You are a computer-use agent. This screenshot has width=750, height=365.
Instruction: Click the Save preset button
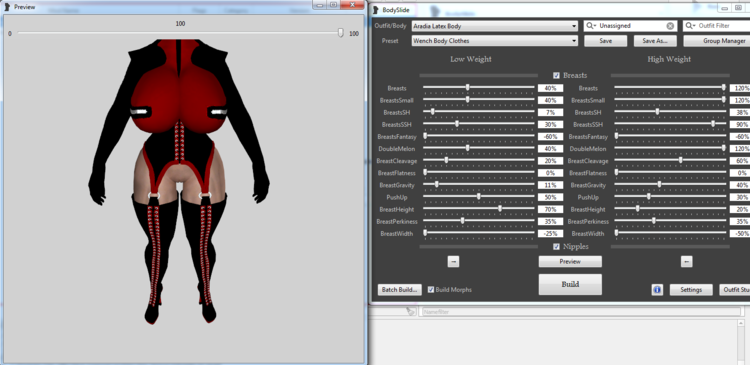coord(606,41)
